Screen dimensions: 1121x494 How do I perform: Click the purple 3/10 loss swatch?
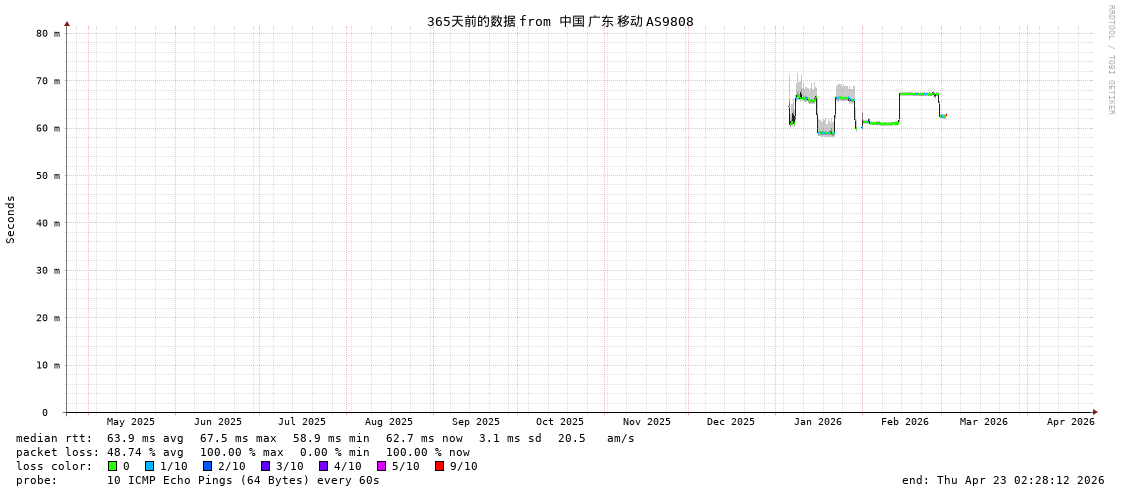coord(266,466)
